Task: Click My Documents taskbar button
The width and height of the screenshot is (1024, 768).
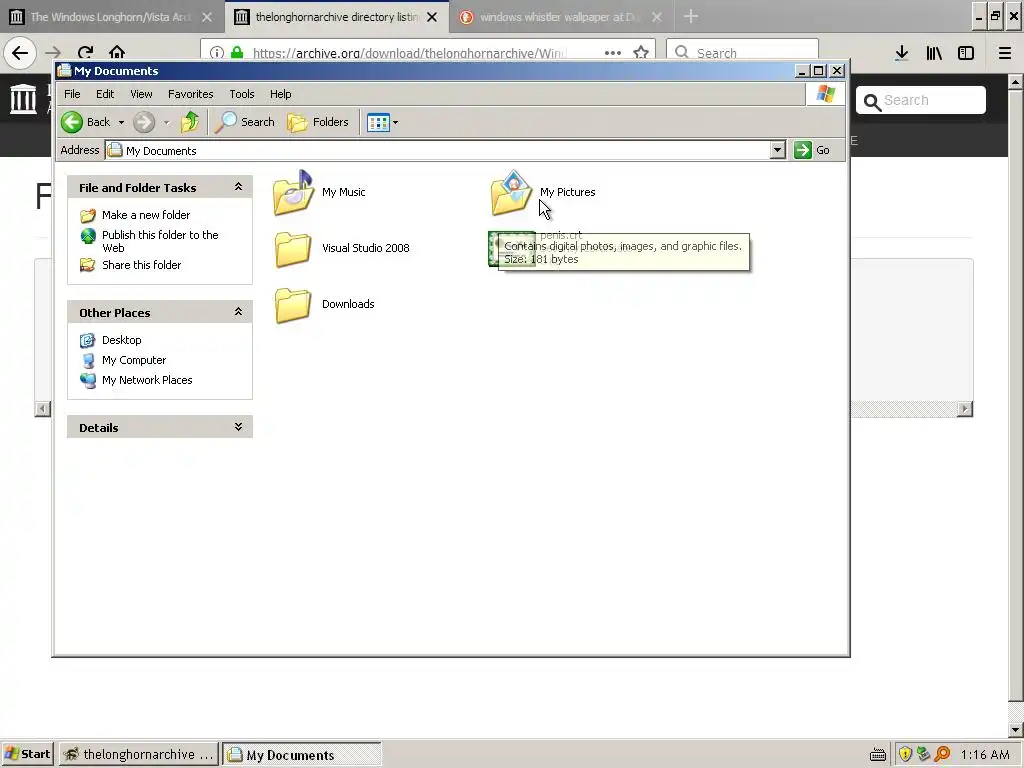Action: coord(302,754)
